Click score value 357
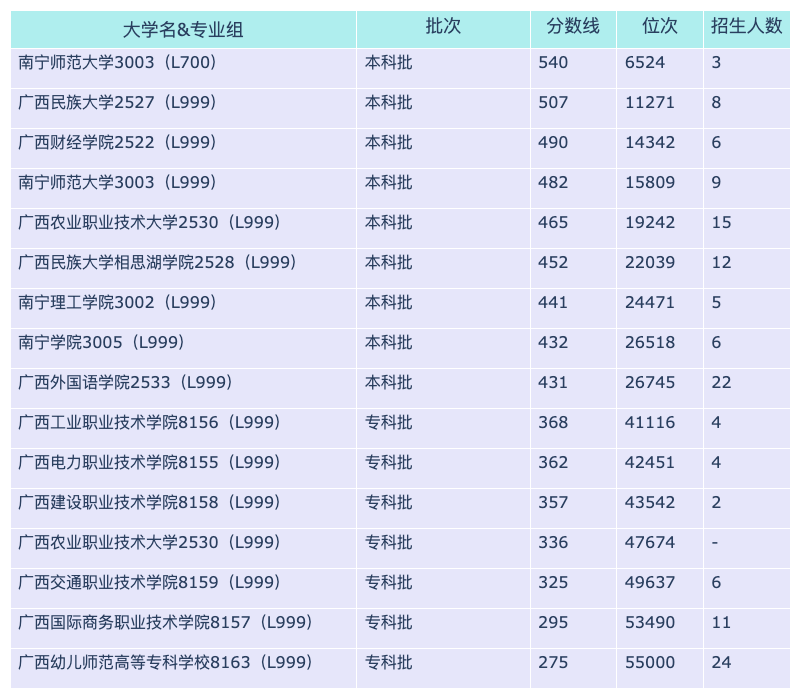 [x=553, y=502]
